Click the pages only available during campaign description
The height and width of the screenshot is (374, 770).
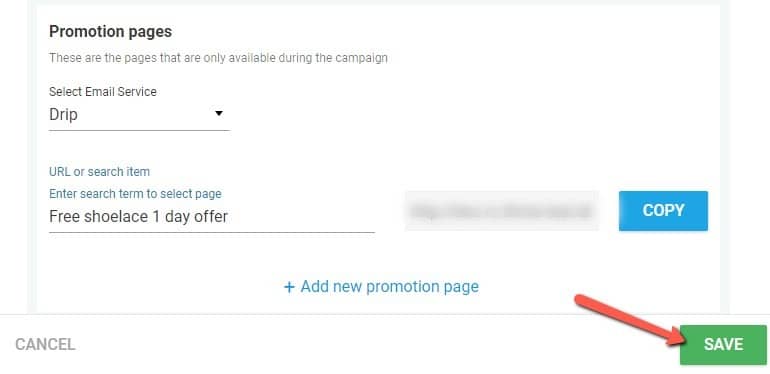tap(218, 58)
